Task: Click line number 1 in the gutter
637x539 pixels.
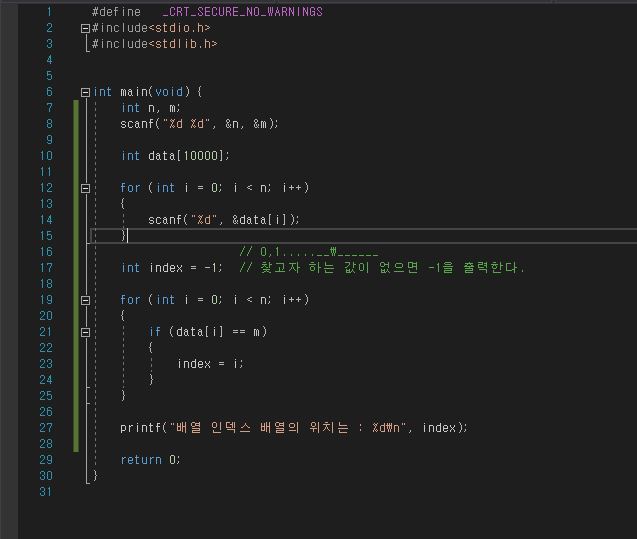Action: [49, 12]
